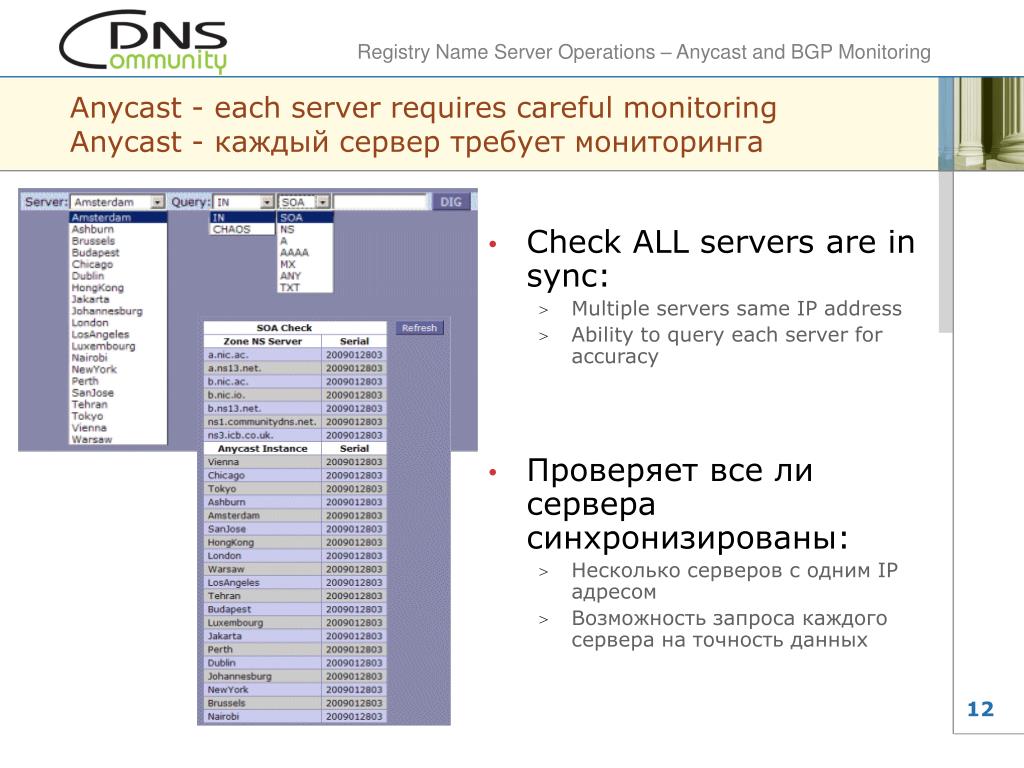This screenshot has height=768, width=1024.
Task: Open the Server dropdown showing Amsterdam
Action: pos(118,202)
